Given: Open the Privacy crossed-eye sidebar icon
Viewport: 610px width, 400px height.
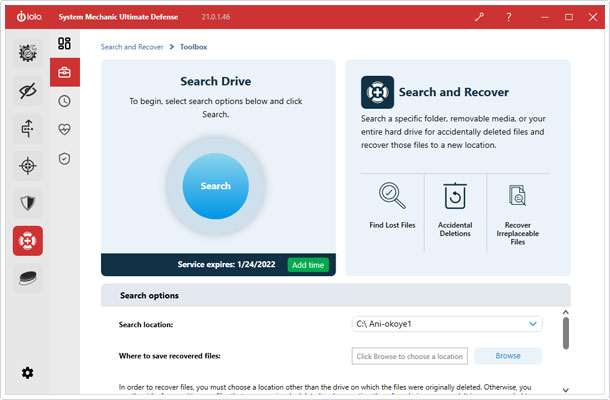Looking at the screenshot, I should (x=28, y=91).
